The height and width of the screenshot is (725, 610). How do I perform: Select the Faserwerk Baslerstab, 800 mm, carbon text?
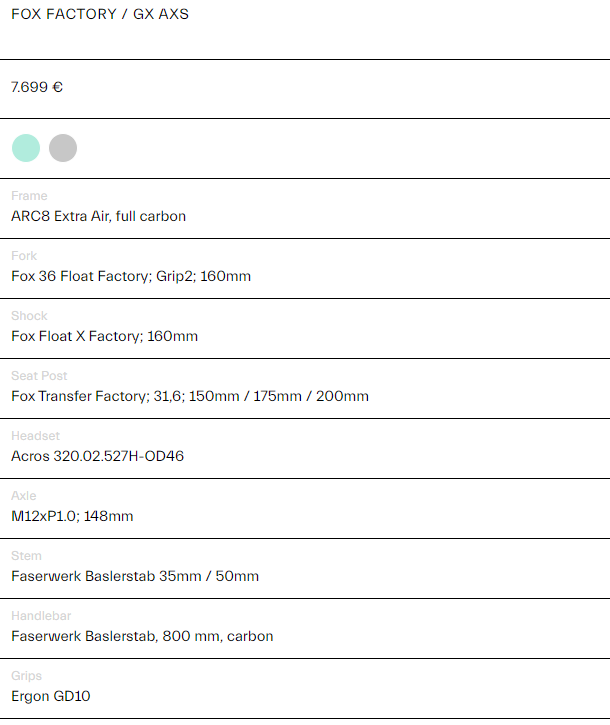142,636
